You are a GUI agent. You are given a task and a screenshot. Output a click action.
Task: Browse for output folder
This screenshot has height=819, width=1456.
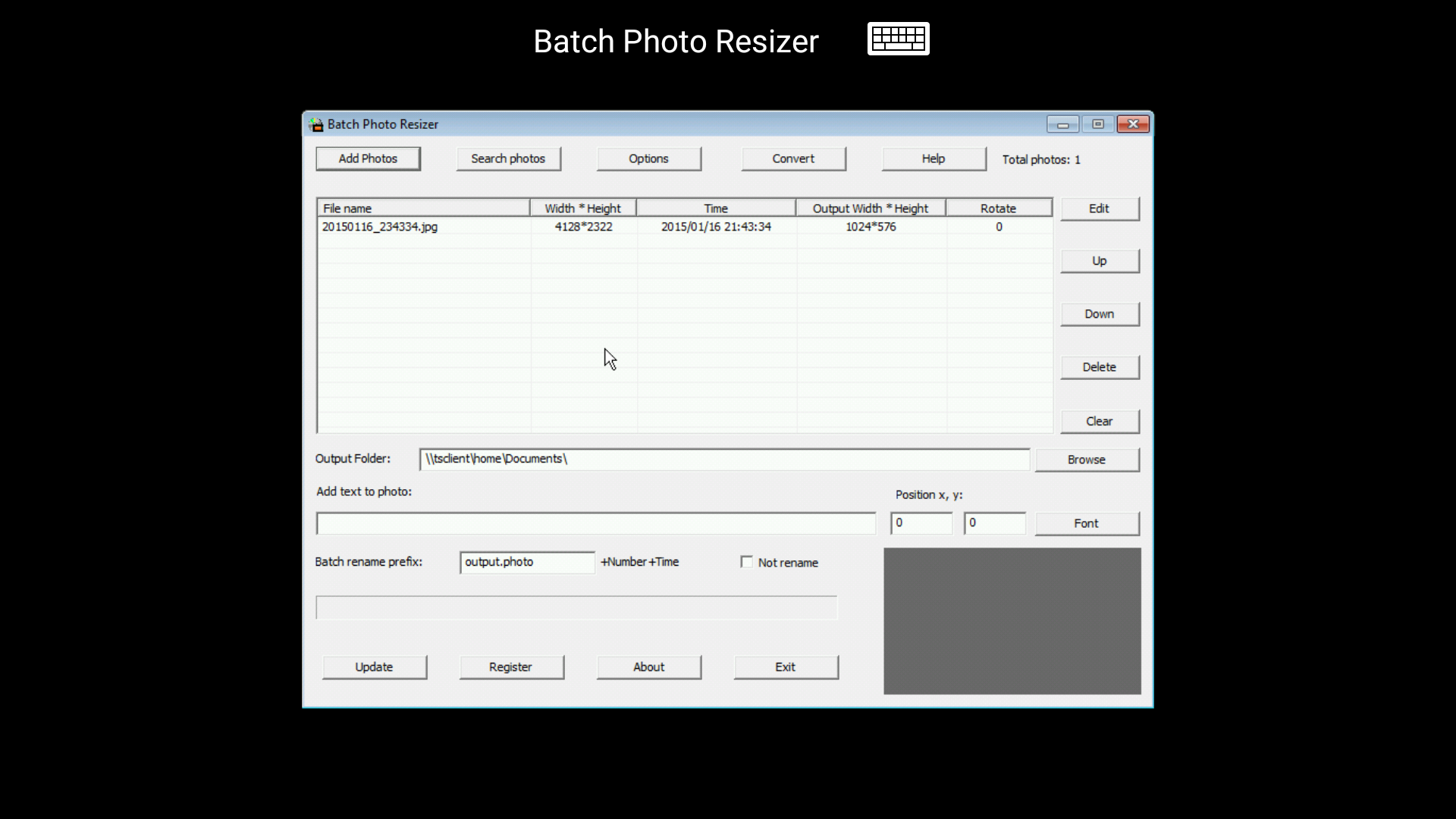[1087, 460]
